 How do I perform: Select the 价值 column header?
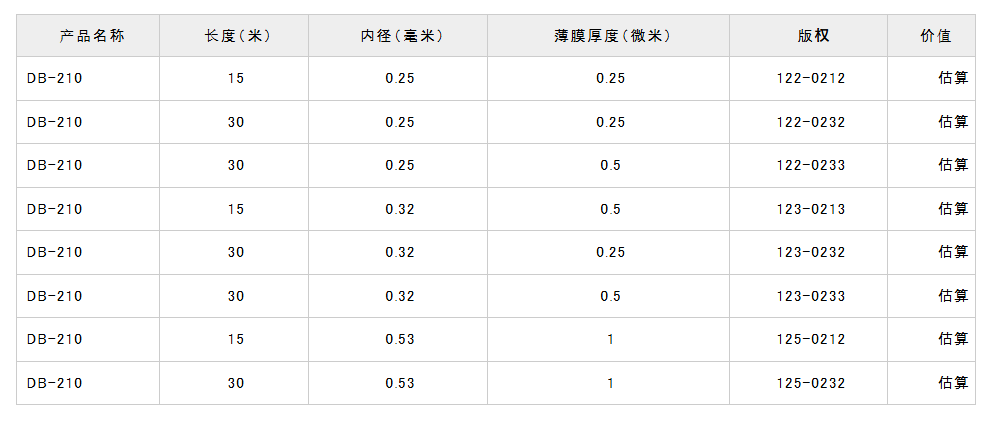click(935, 36)
